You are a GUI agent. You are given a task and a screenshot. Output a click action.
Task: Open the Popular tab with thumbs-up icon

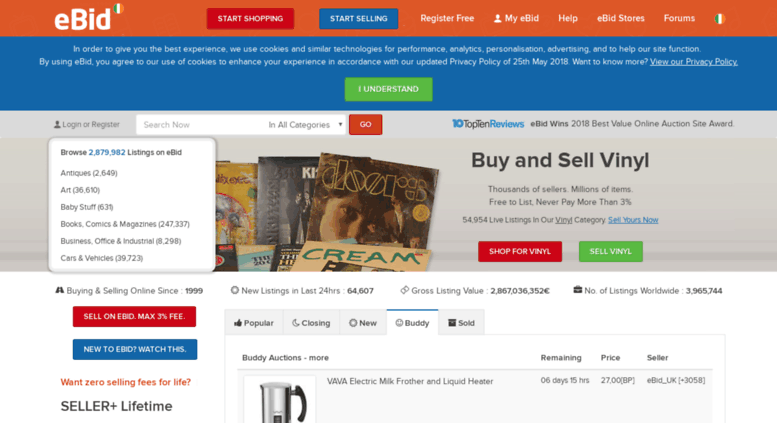pos(254,322)
